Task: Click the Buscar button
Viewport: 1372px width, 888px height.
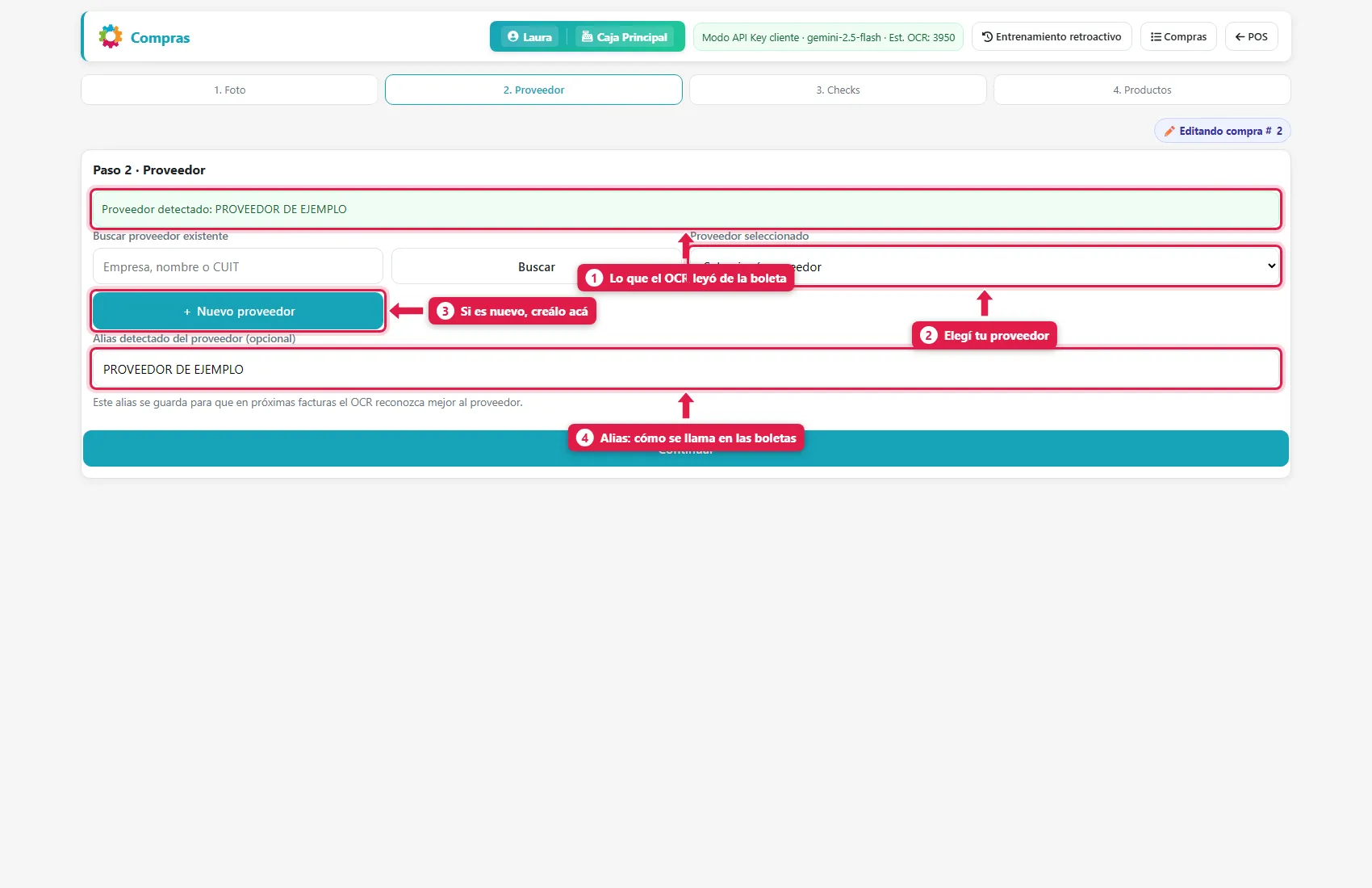Action: tap(537, 266)
